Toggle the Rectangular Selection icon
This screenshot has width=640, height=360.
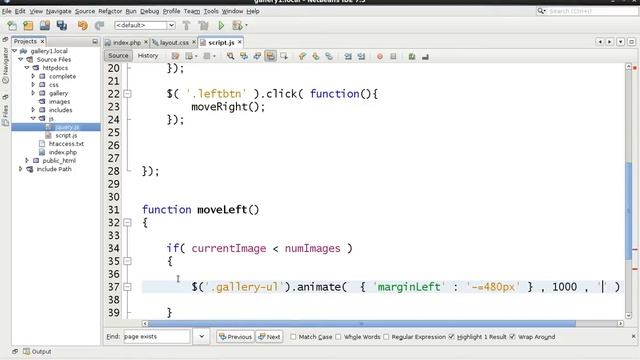point(284,56)
